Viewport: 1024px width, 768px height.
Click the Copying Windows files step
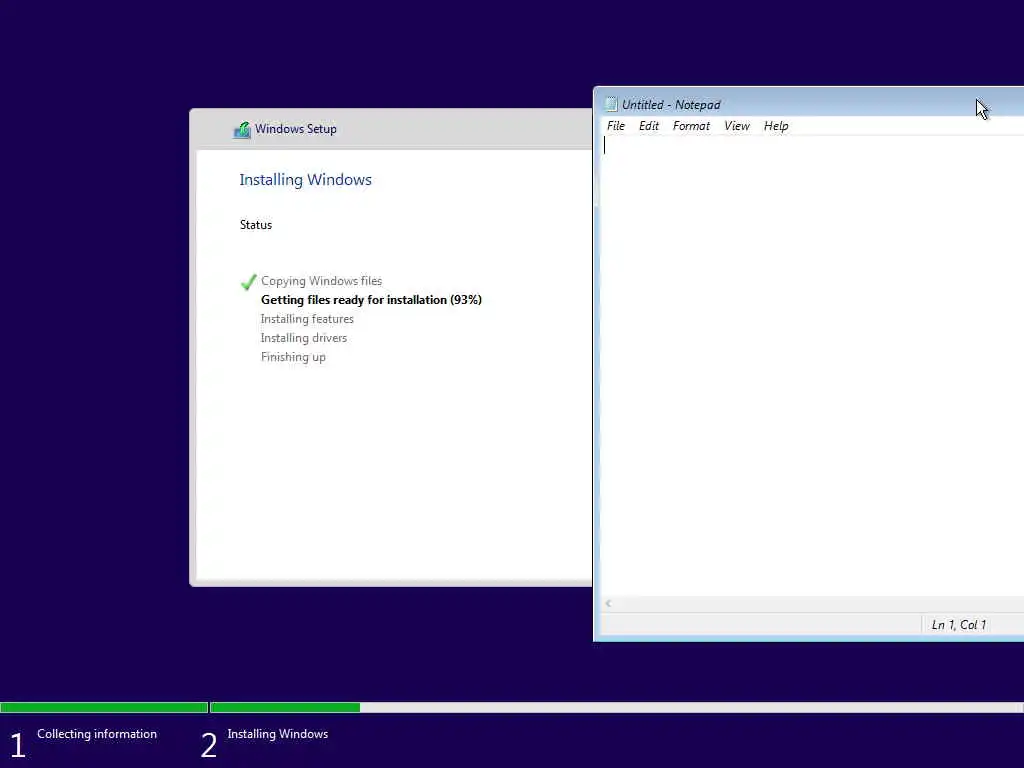(x=321, y=281)
